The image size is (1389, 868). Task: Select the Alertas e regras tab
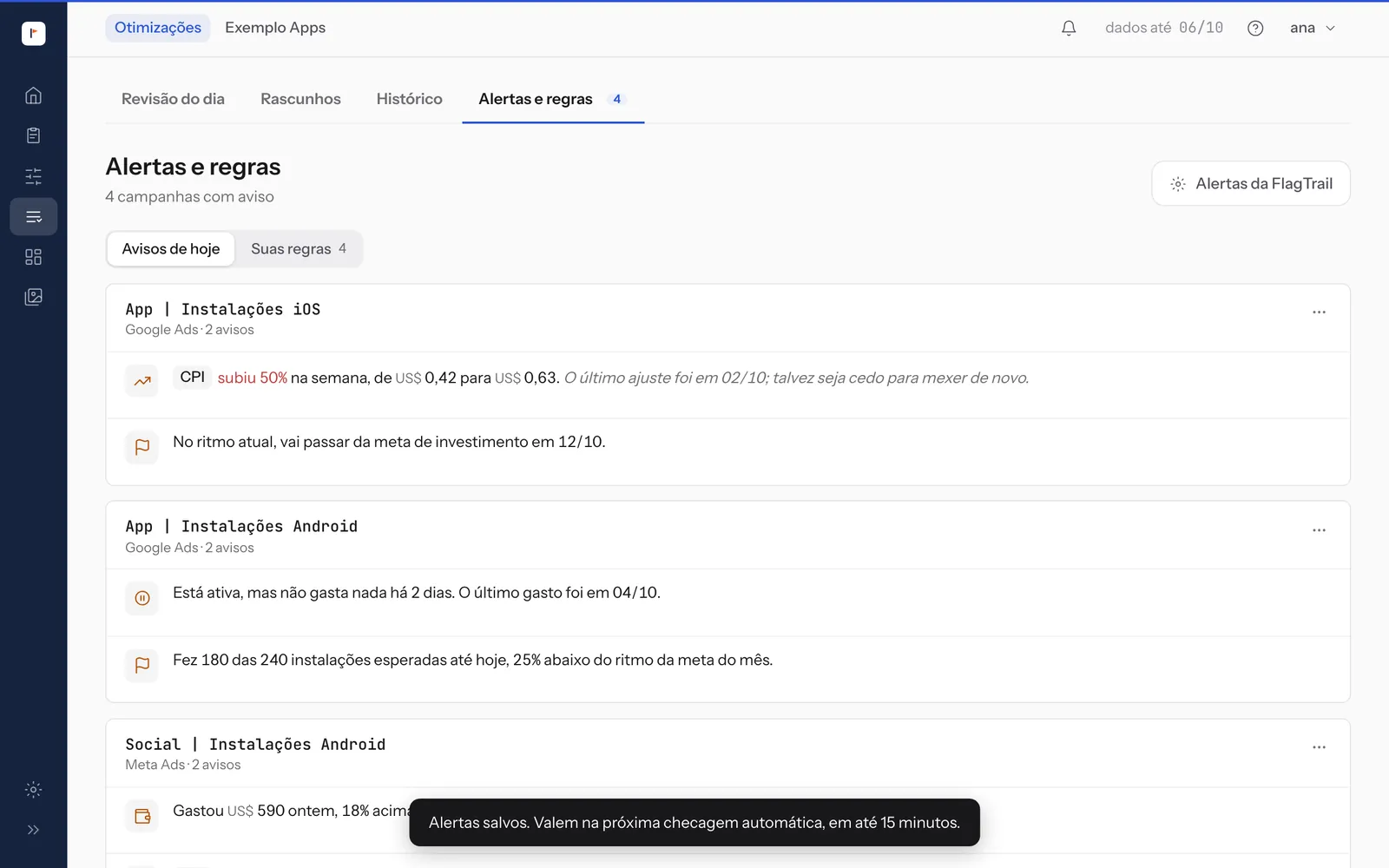[553, 99]
